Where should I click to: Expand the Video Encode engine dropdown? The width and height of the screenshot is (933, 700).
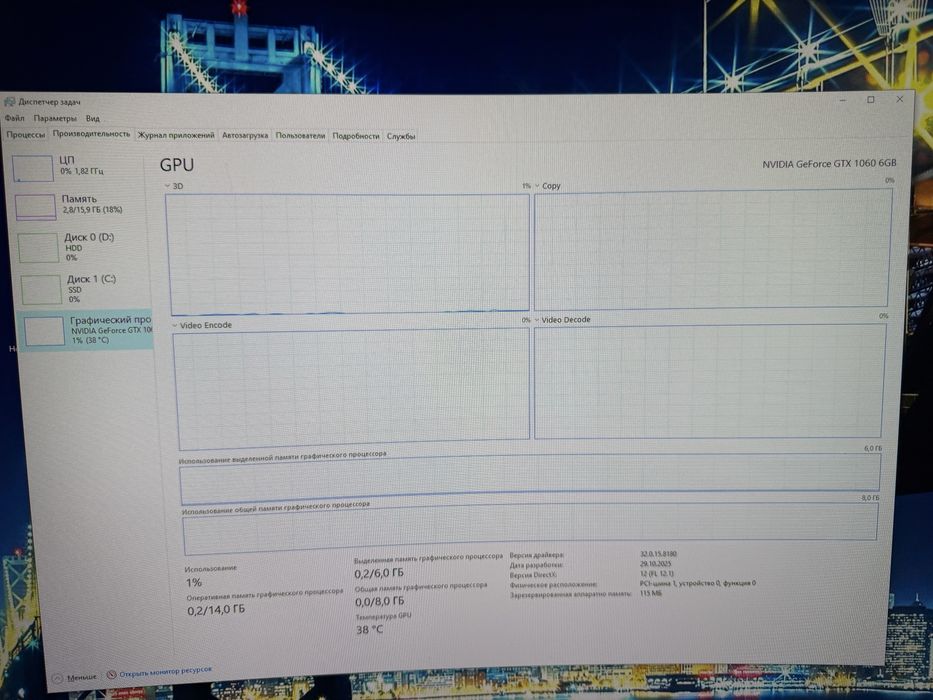pyautogui.click(x=175, y=326)
